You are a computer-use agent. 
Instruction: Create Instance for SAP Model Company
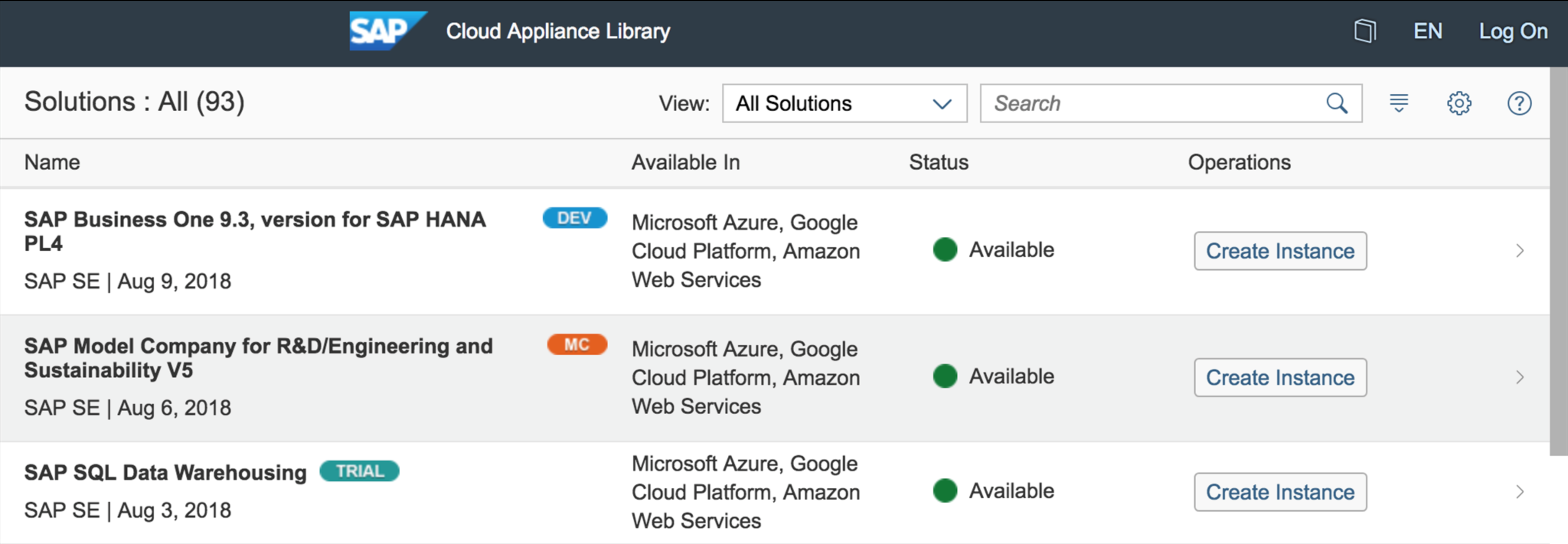click(1280, 377)
